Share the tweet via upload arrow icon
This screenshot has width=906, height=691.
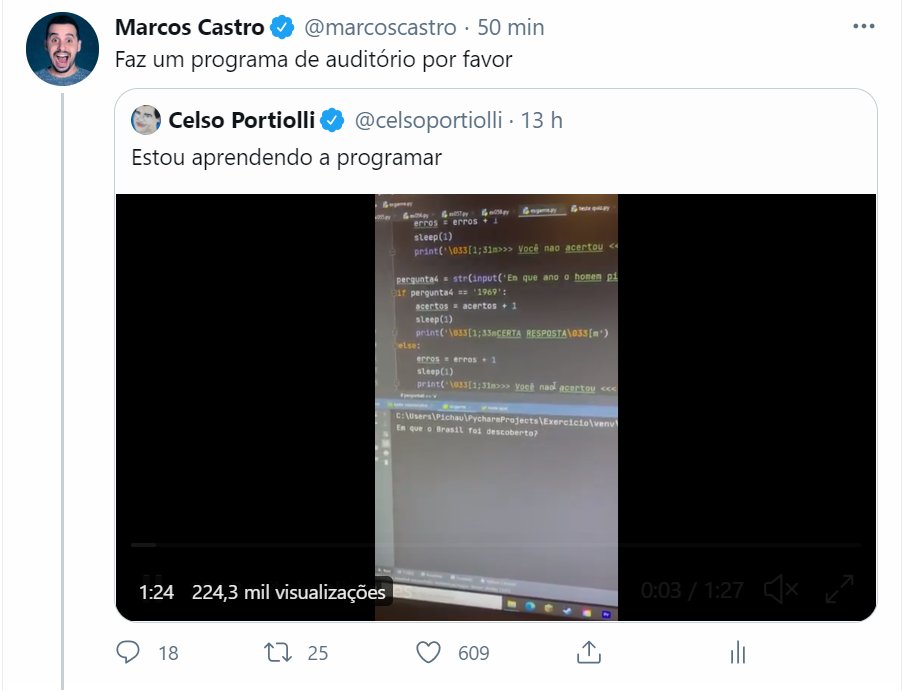tap(588, 652)
